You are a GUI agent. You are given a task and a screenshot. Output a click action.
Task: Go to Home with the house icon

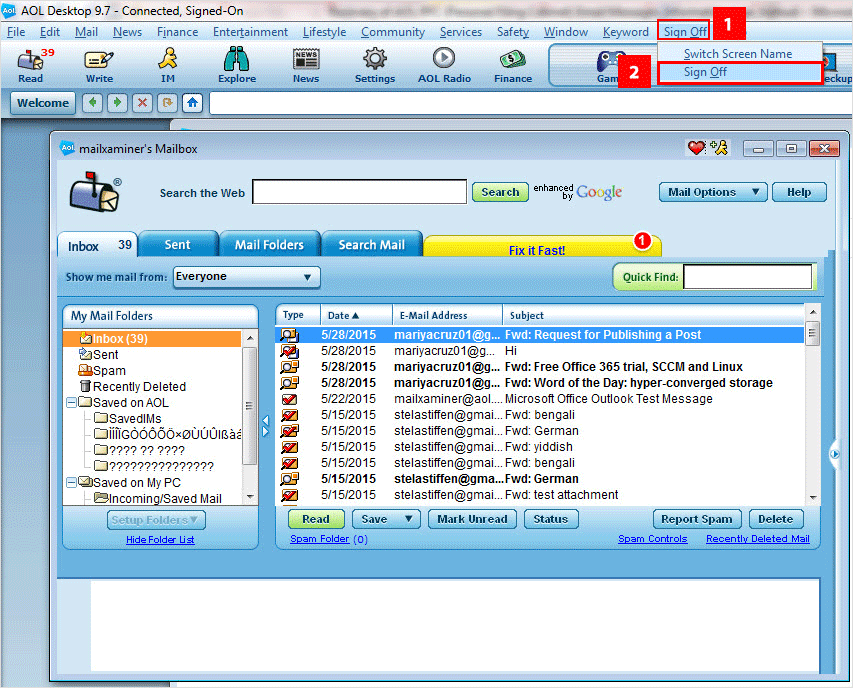193,102
